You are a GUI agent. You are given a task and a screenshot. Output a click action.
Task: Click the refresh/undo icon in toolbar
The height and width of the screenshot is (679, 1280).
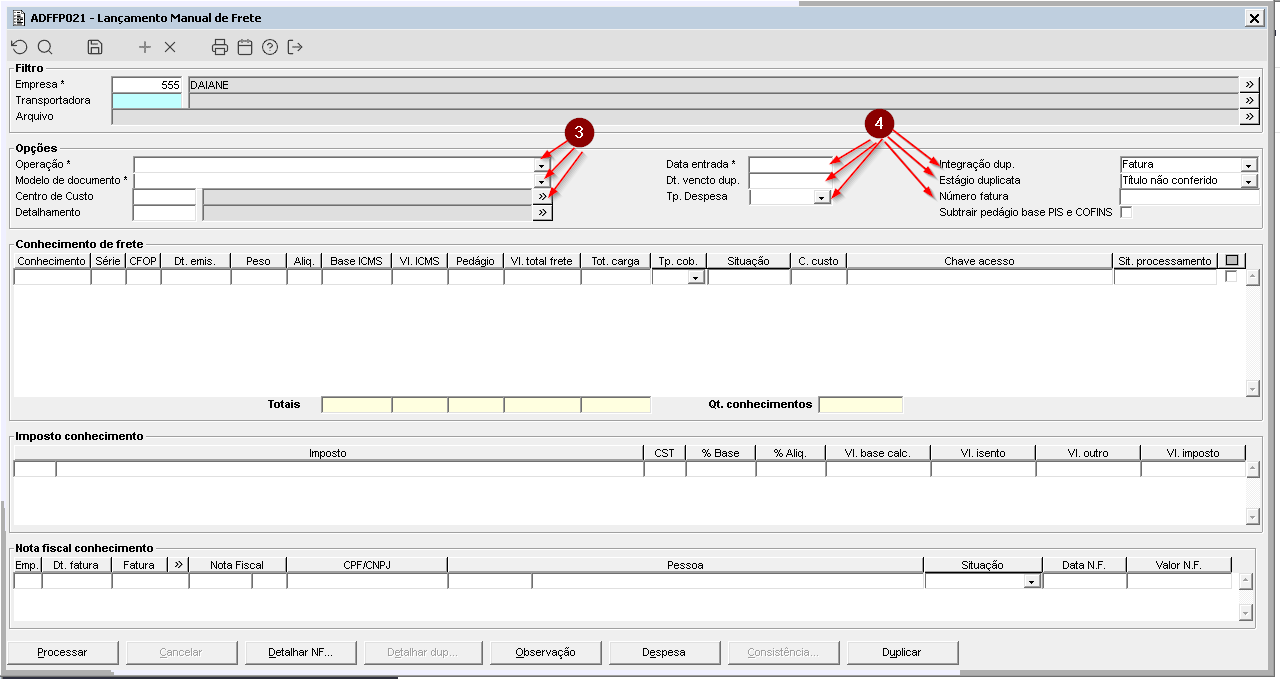click(19, 47)
